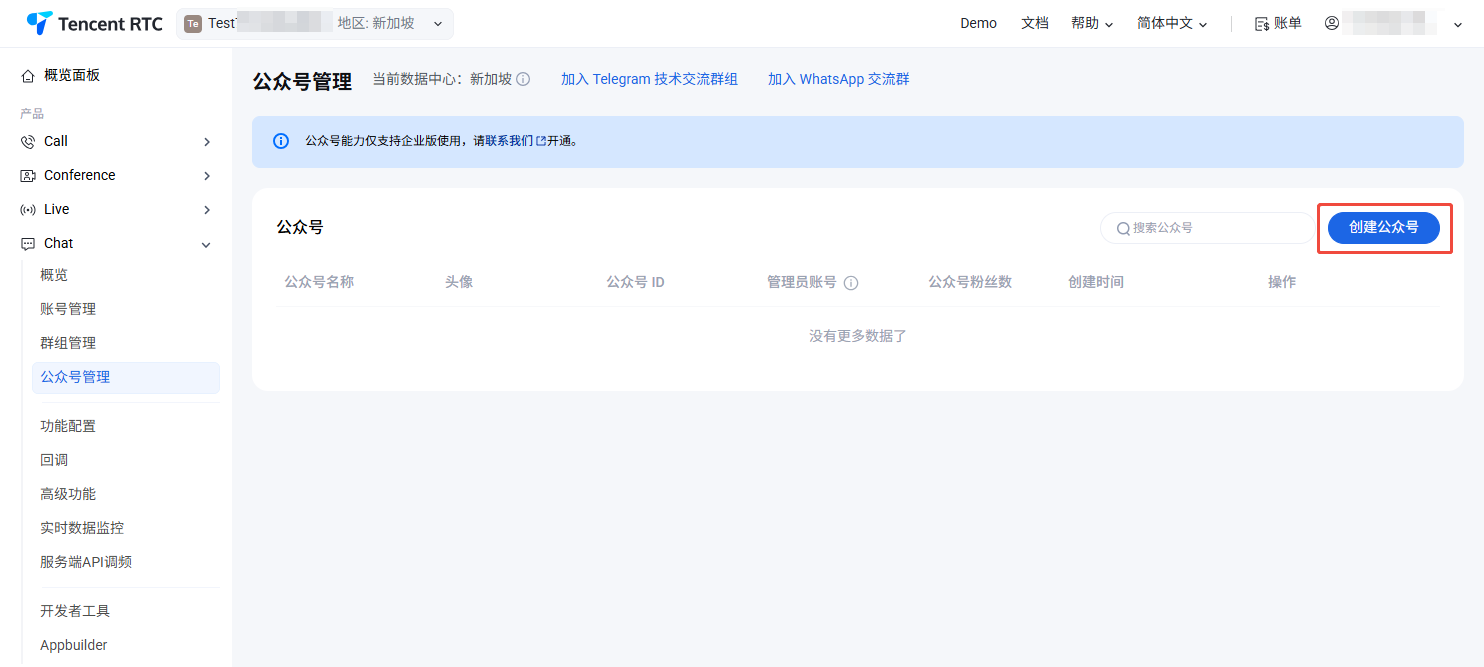1484x667 pixels.
Task: Click the blue info icon in notice banner
Action: pos(281,141)
